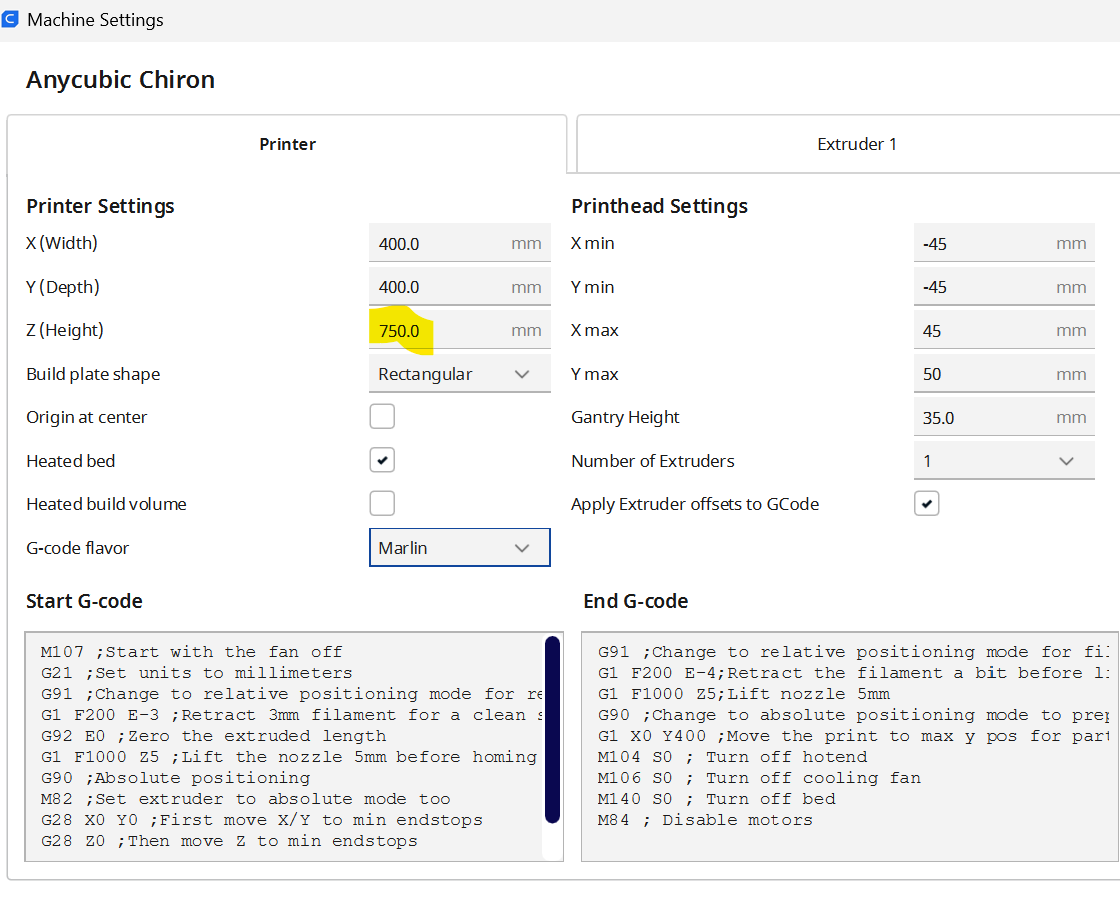The image size is (1120, 910).
Task: Open the Build plate shape dropdown
Action: pos(459,373)
